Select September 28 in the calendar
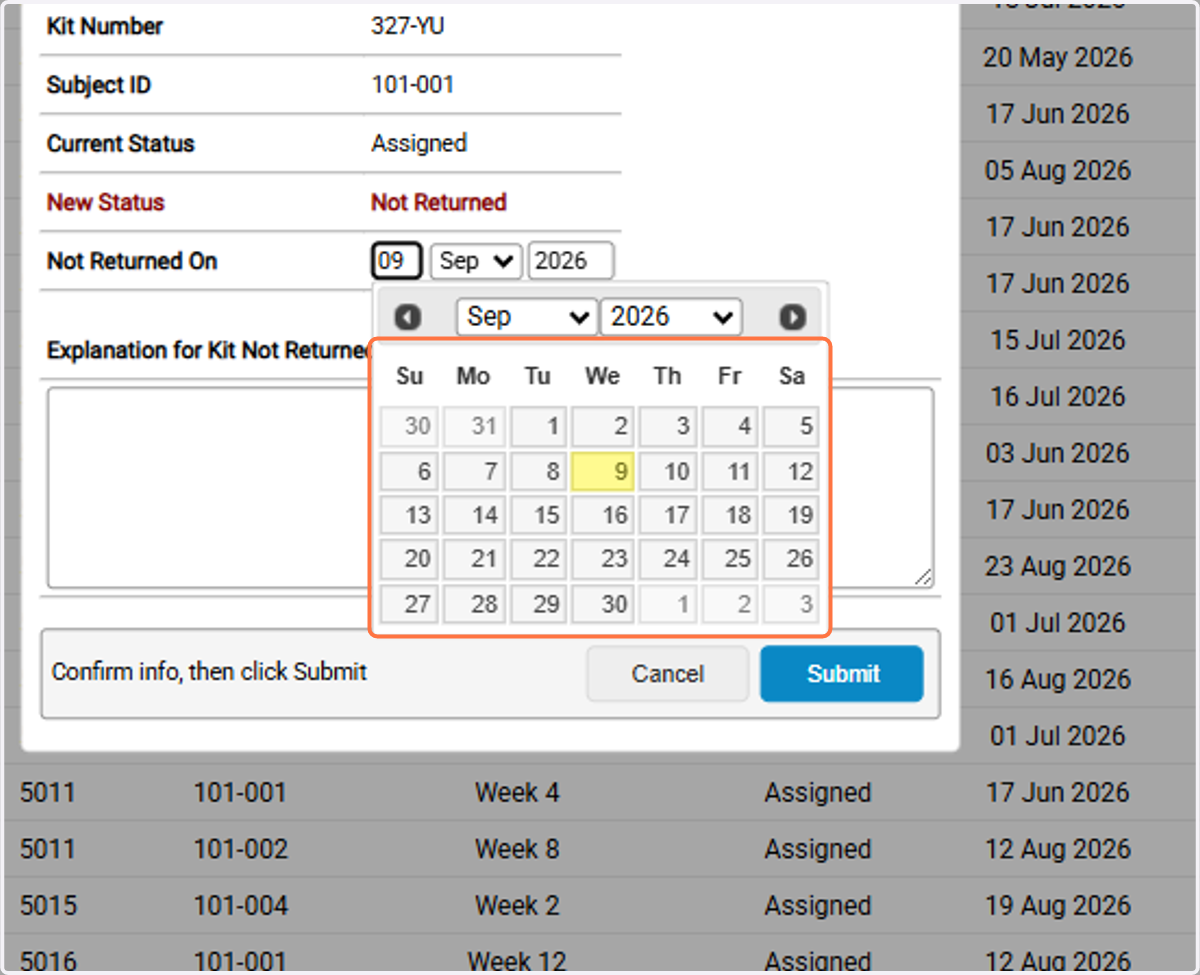Screen dimensions: 1200x975 point(474,604)
